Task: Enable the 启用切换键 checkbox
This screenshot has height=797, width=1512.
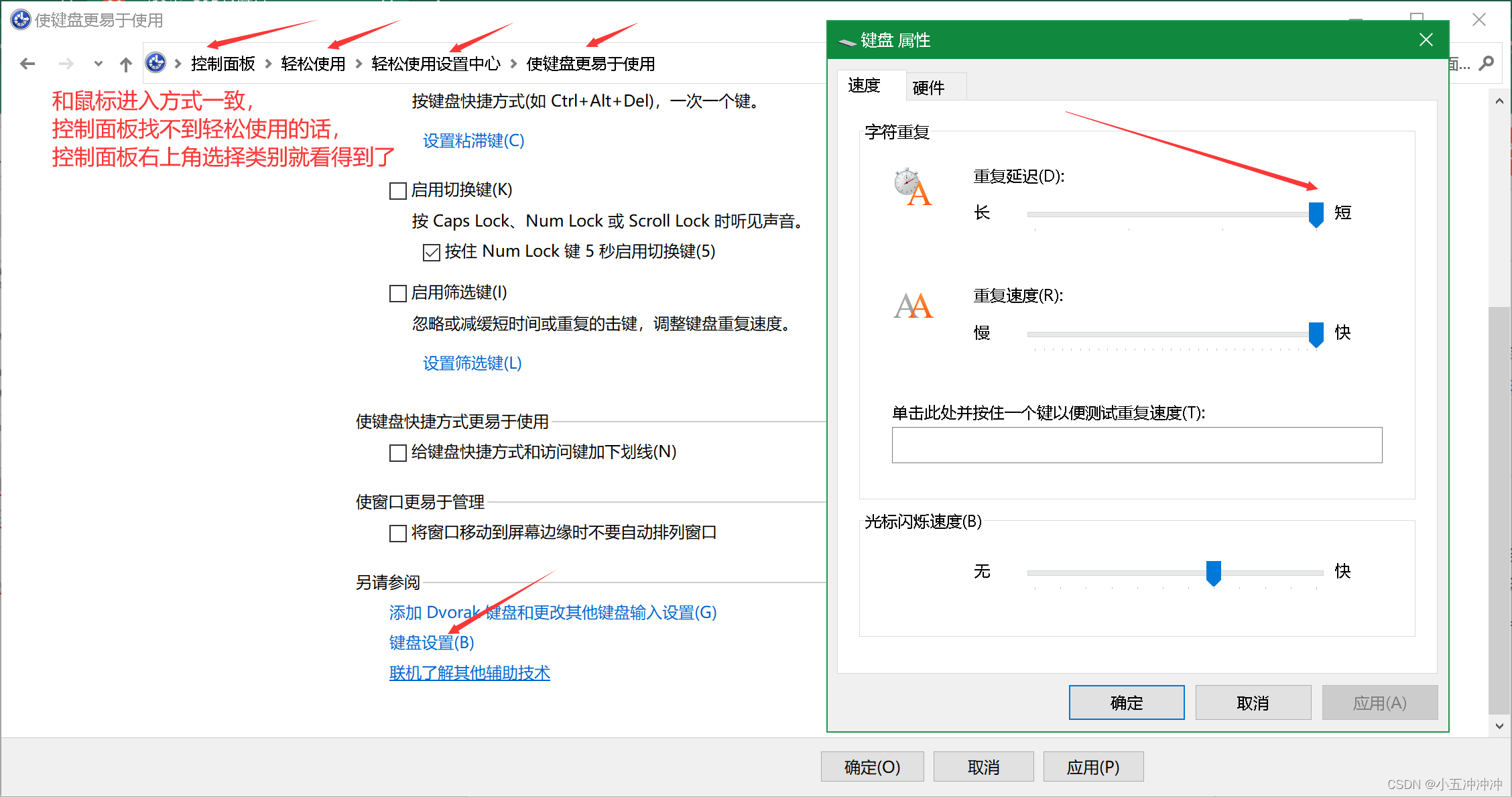Action: [x=398, y=191]
